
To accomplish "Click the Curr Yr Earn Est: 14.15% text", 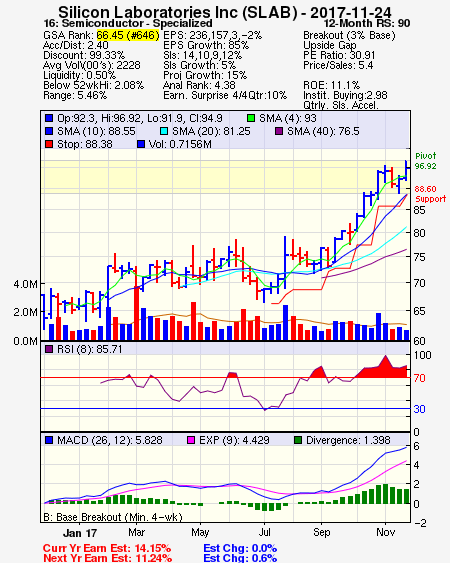I will point(107,548).
